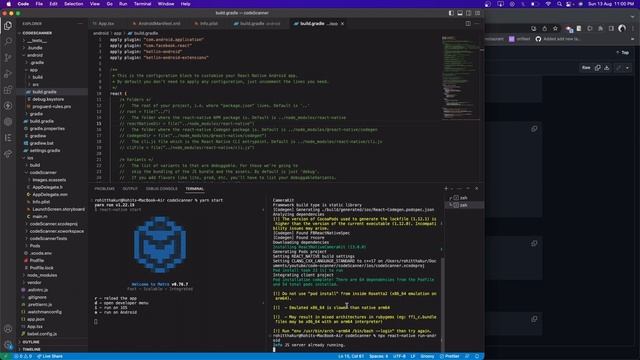
Task: Open macOS Spotlight search icon
Action: (x=559, y=4)
